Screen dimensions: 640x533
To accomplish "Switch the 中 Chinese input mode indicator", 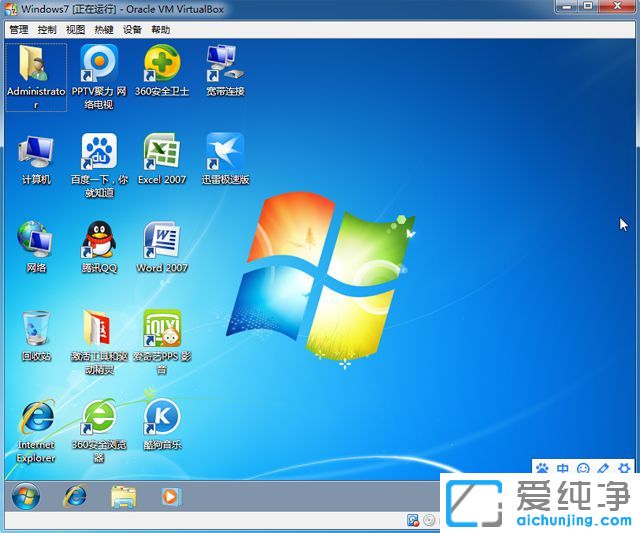I will [562, 468].
